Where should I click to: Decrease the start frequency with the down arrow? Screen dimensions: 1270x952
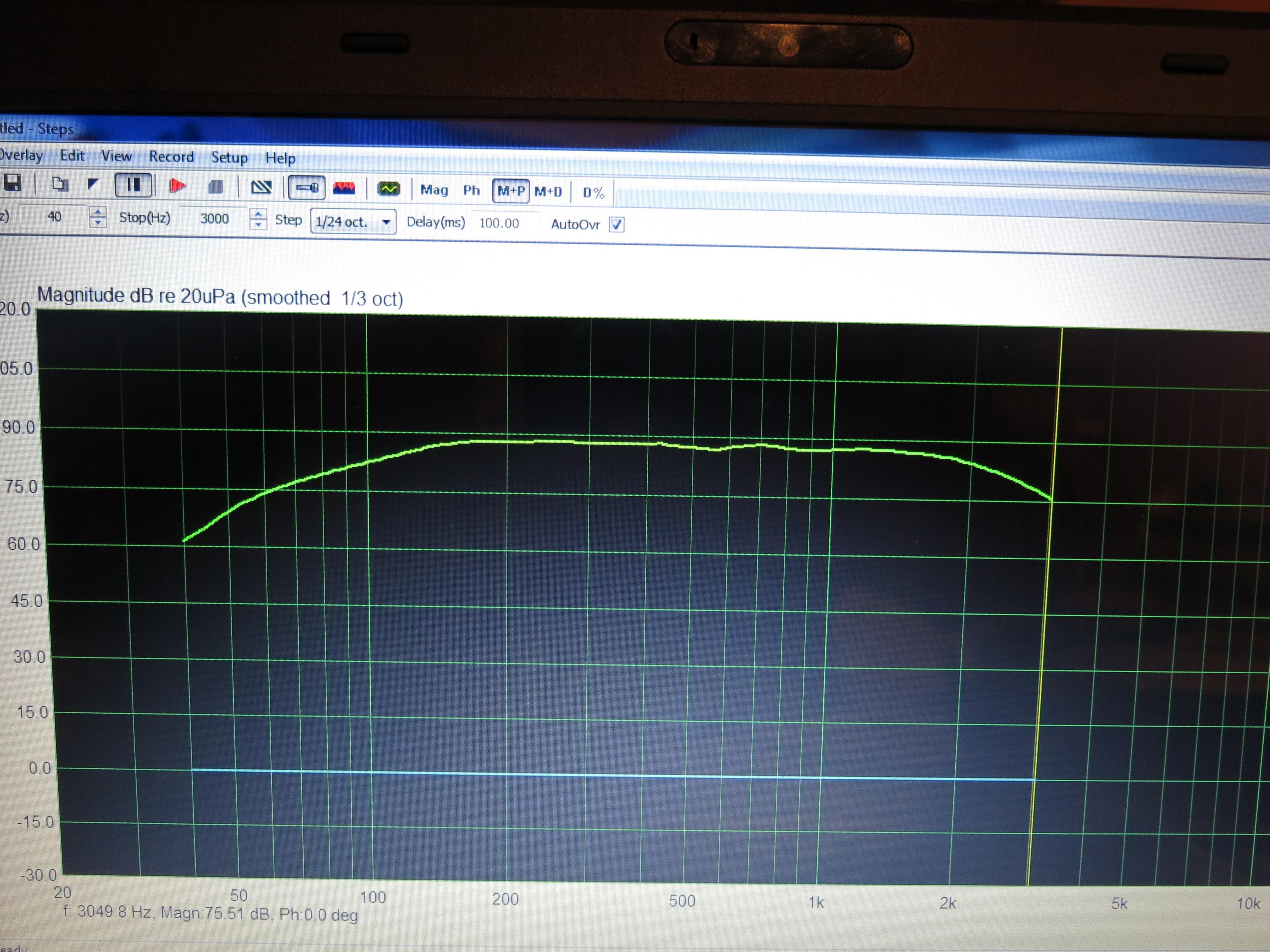tap(98, 222)
